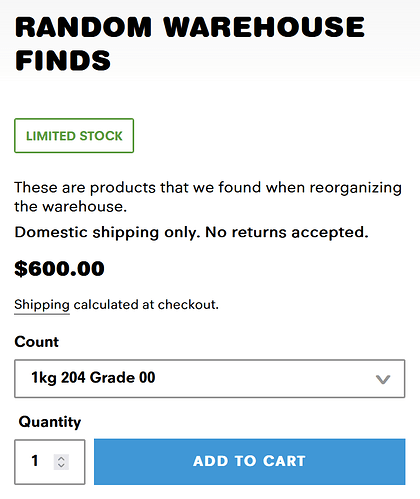Click the Quantity field label
The width and height of the screenshot is (420, 499).
50,422
